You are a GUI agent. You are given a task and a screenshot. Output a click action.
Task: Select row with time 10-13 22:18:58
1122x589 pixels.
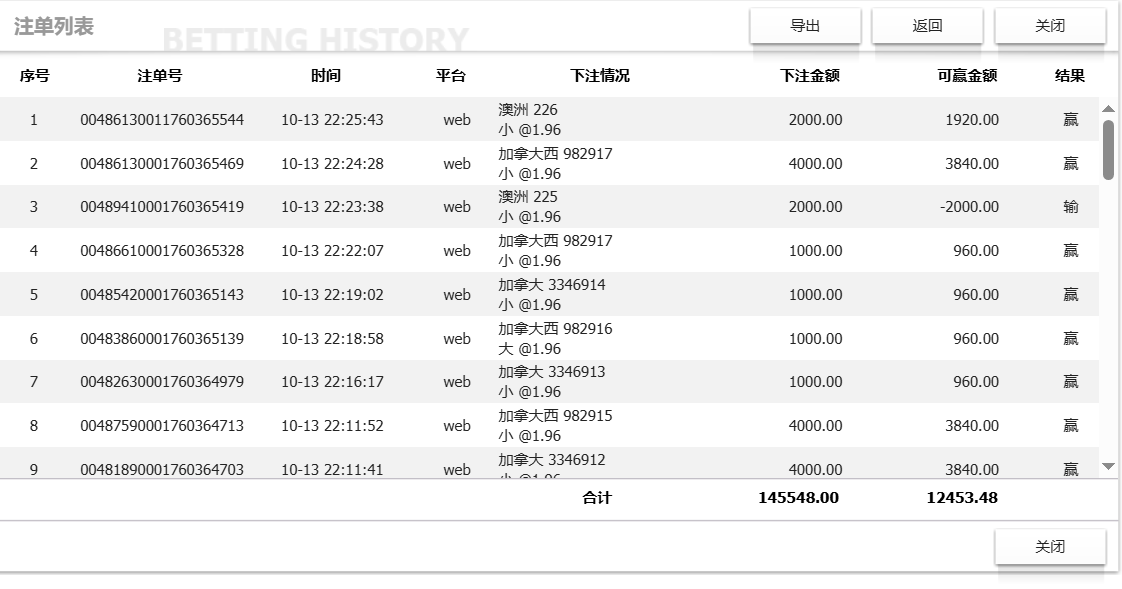click(332, 339)
